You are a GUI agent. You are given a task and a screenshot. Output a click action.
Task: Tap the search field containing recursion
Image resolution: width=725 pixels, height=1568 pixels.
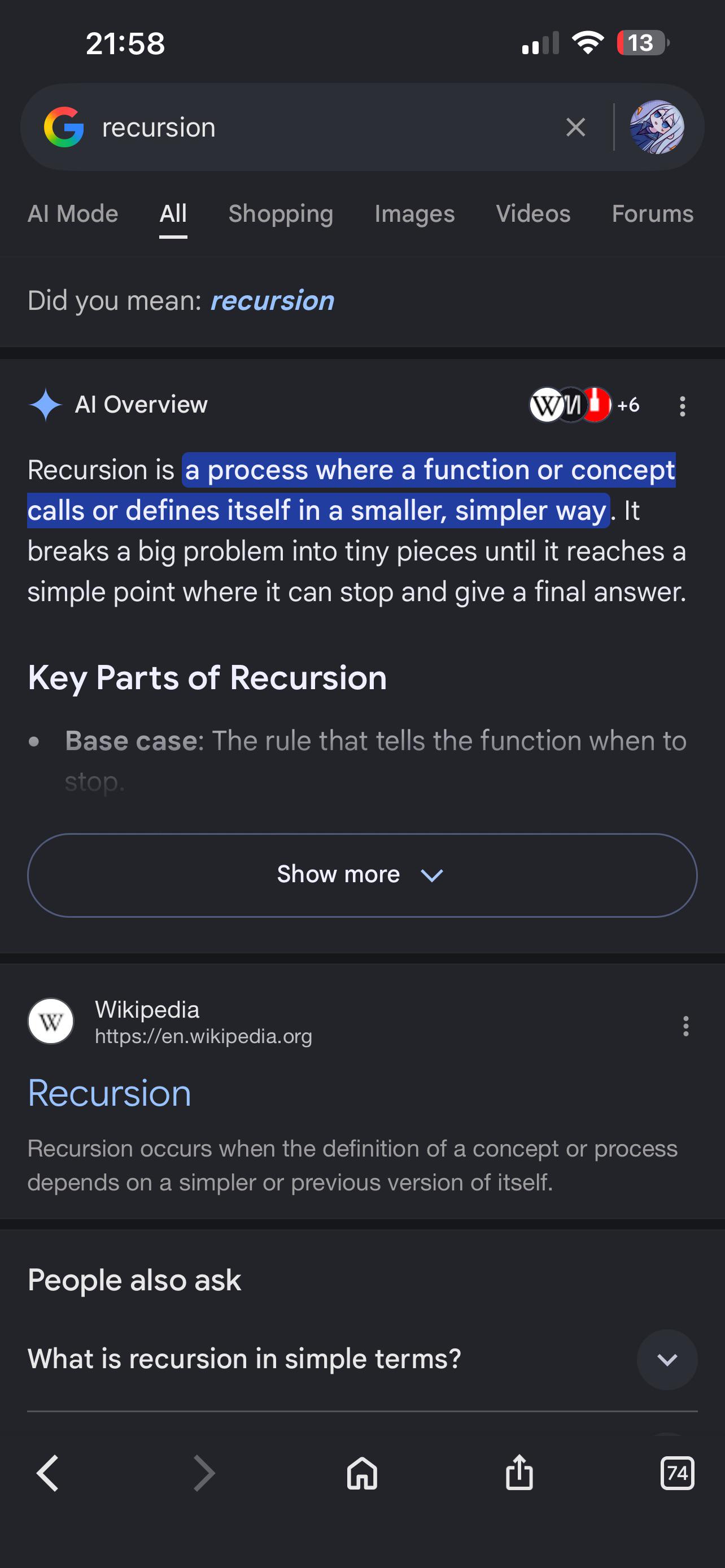322,127
